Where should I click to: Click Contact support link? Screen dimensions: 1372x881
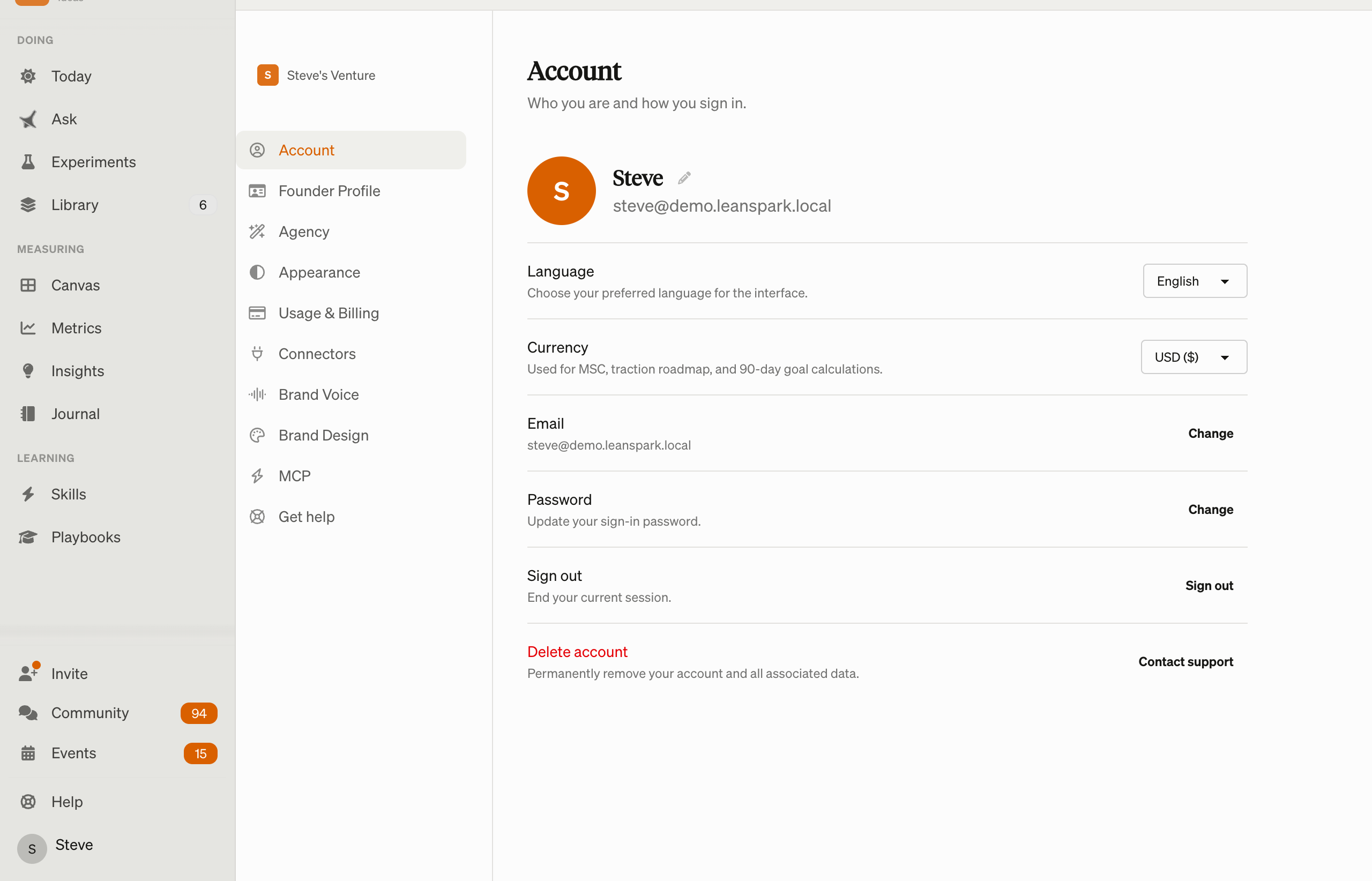click(x=1185, y=661)
